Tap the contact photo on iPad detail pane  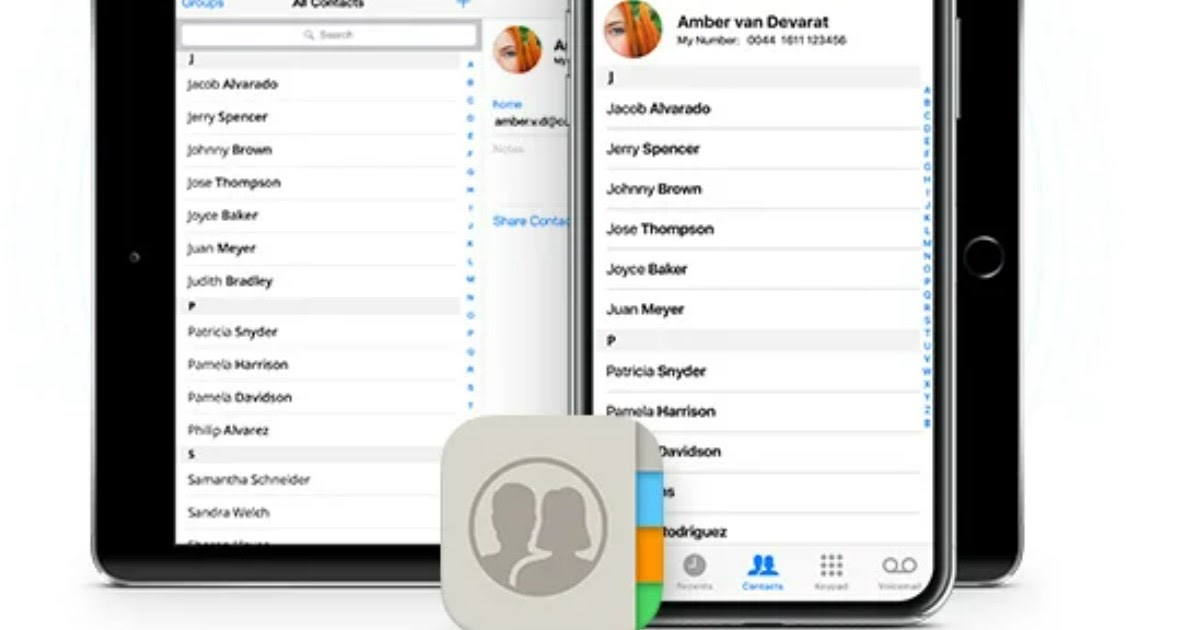point(518,50)
